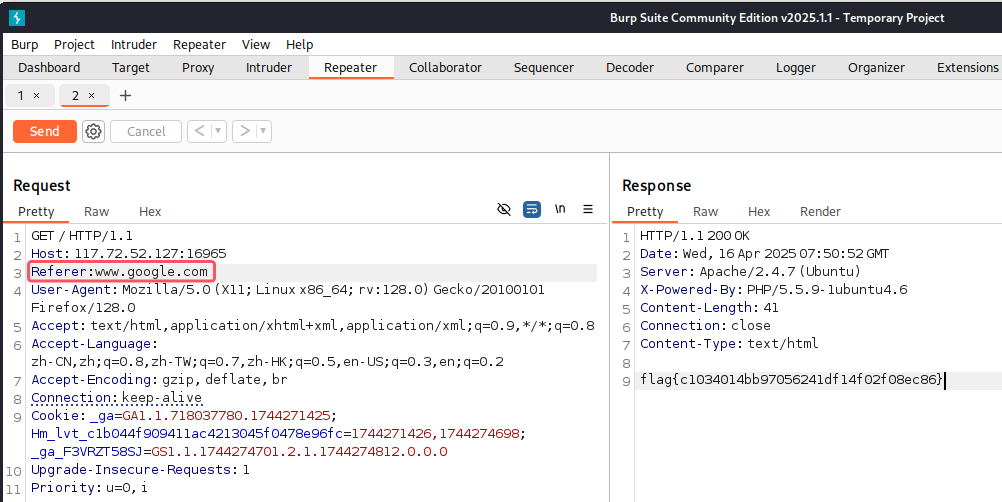Select Repeater sub-tab 2

(x=75, y=96)
